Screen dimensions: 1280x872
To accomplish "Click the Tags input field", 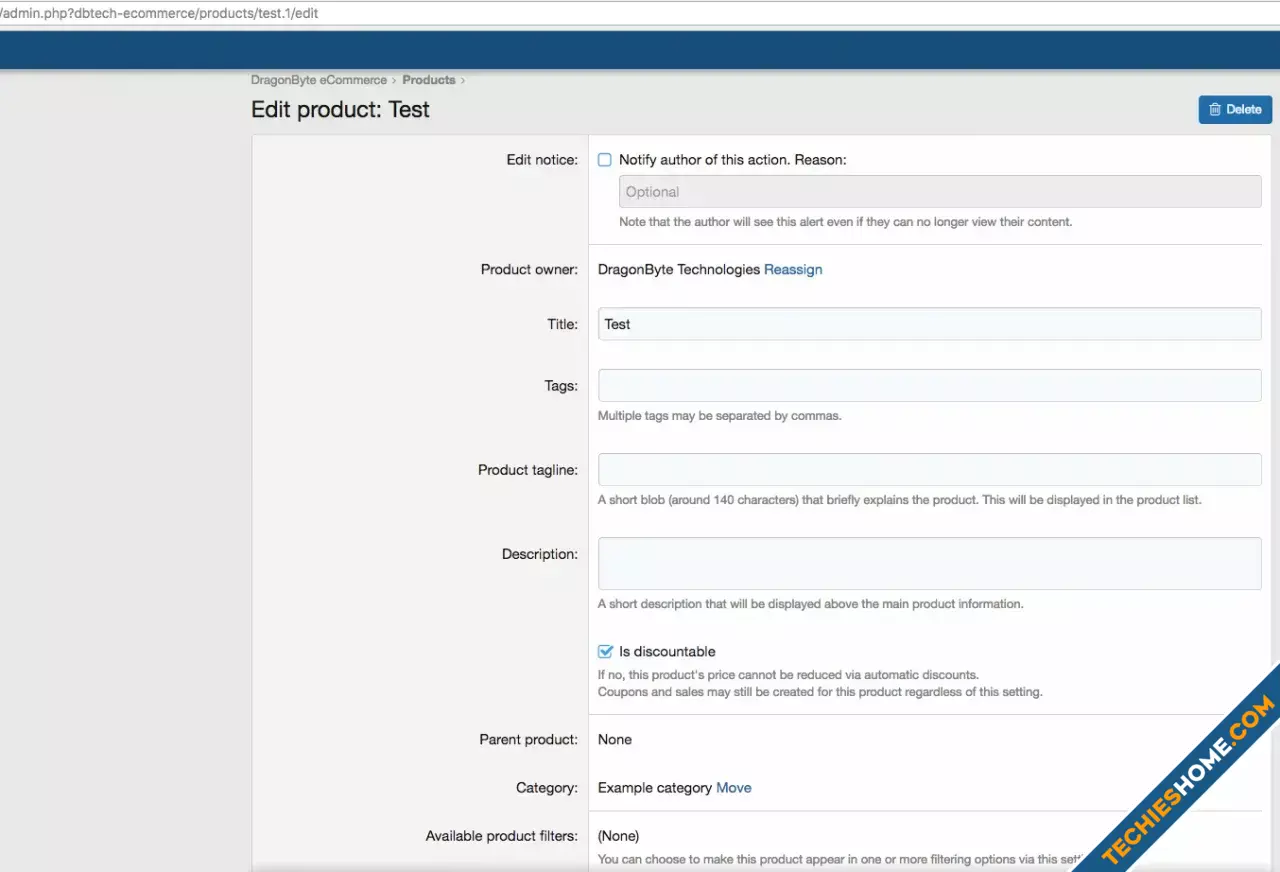I will tap(930, 386).
